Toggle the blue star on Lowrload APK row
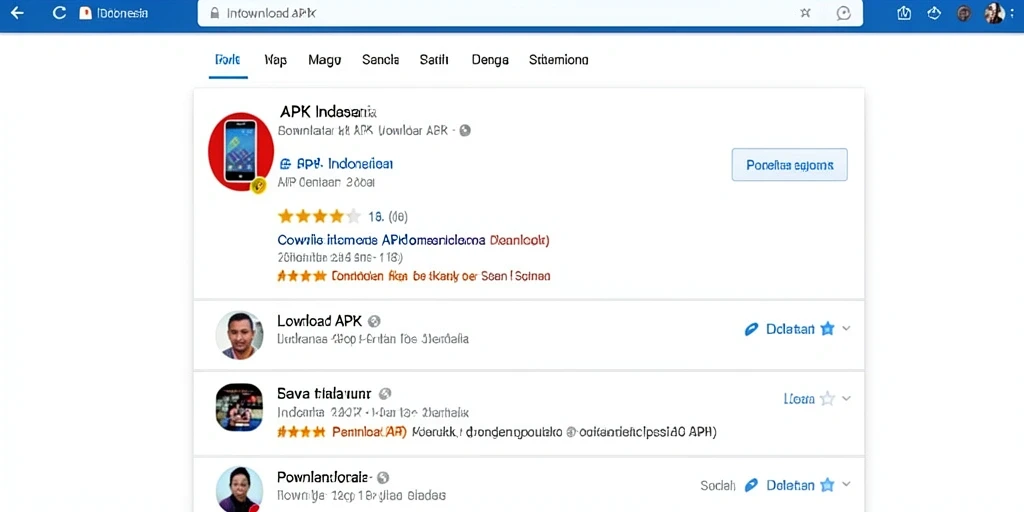 827,328
